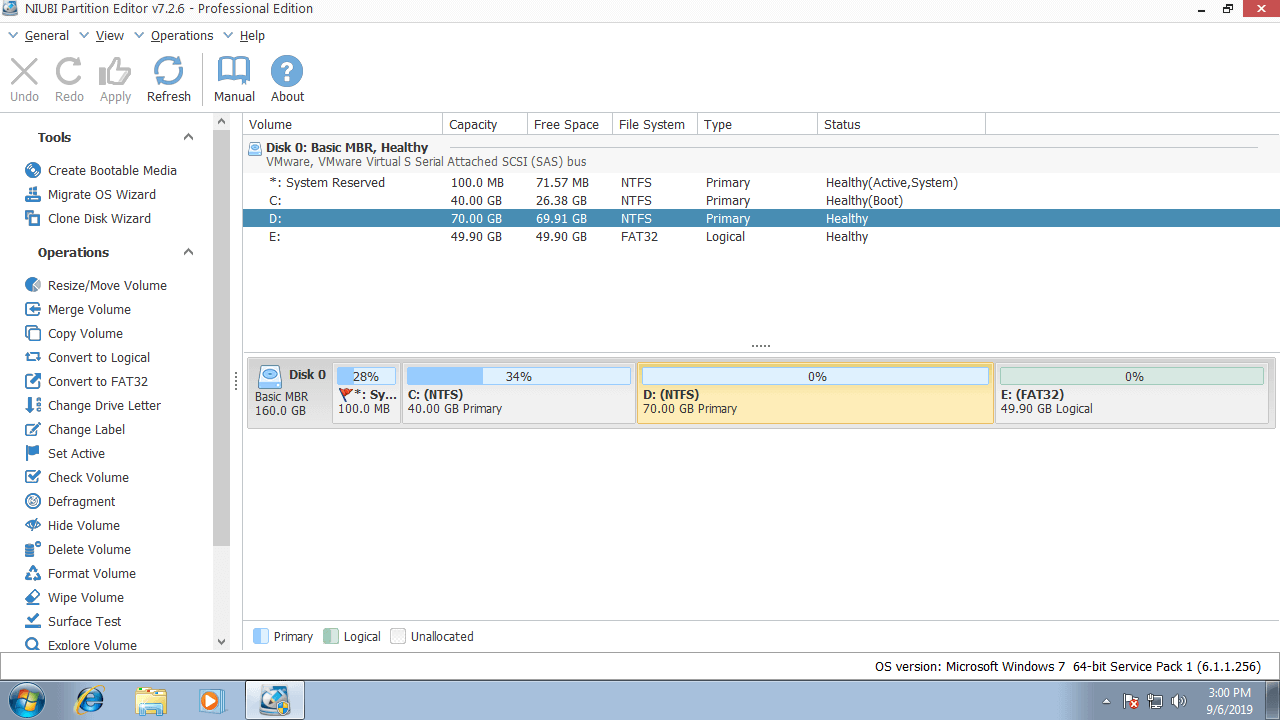Click Format Volume in Operations list
The image size is (1280, 720).
tap(91, 573)
